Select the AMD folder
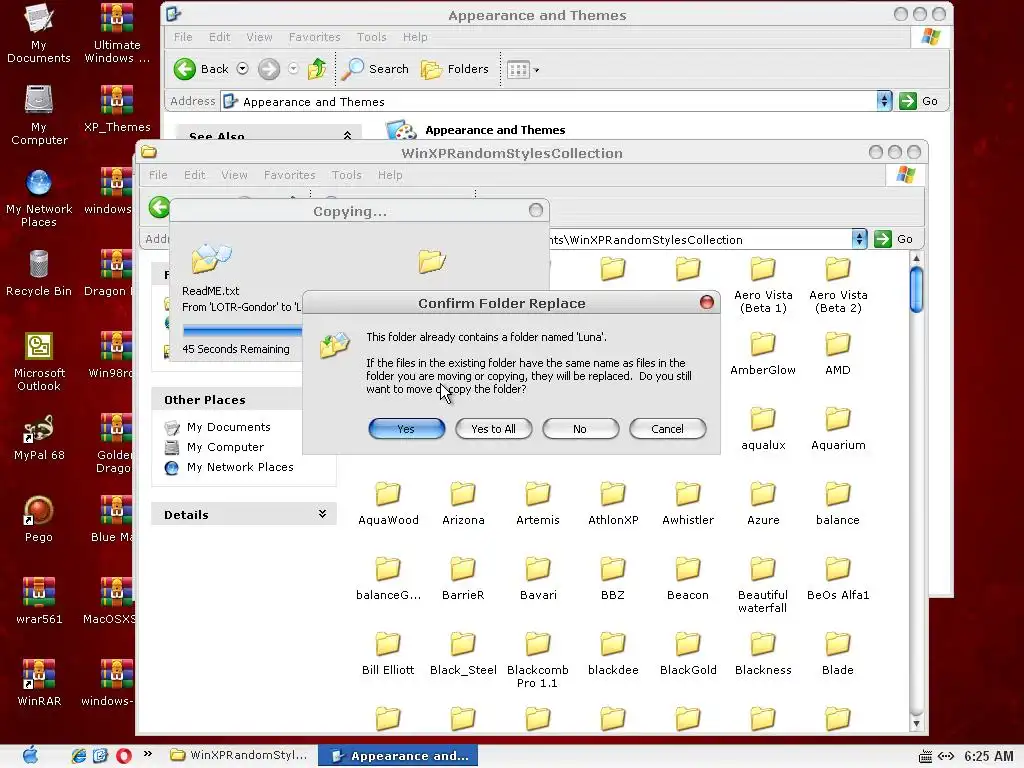 pos(838,354)
